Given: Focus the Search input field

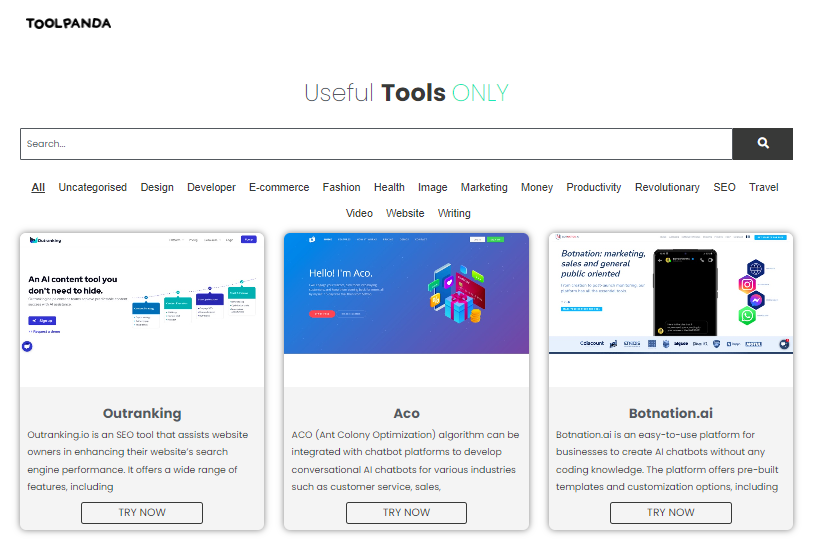Looking at the screenshot, I should point(376,144).
